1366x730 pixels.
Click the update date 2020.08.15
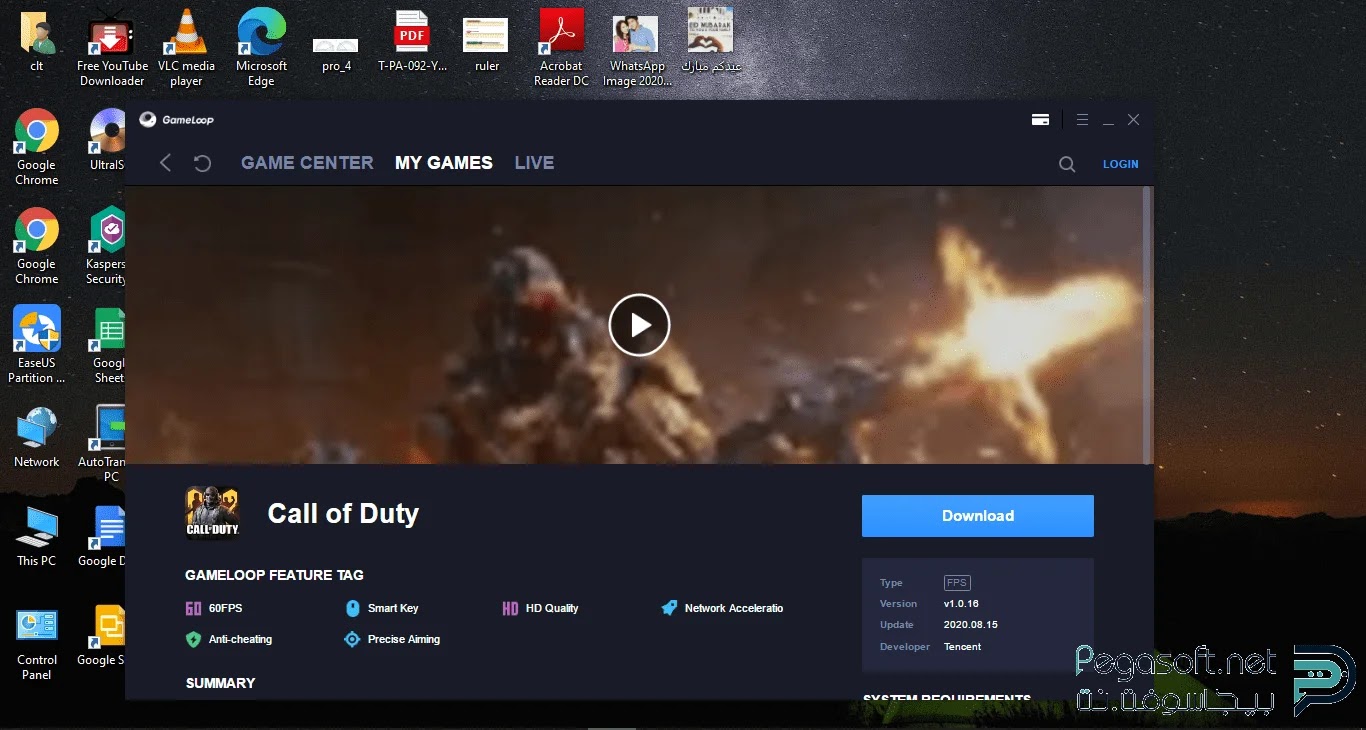[971, 625]
